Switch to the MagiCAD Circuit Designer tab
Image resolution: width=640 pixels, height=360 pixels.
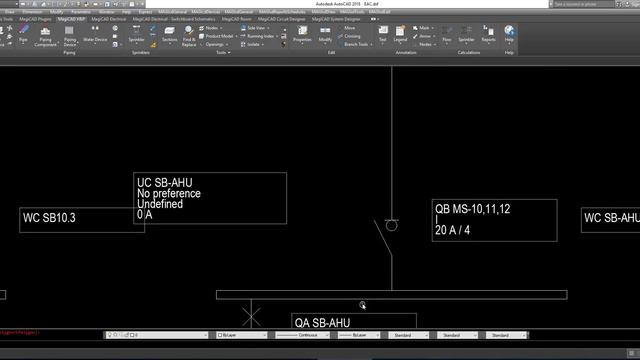(x=281, y=19)
